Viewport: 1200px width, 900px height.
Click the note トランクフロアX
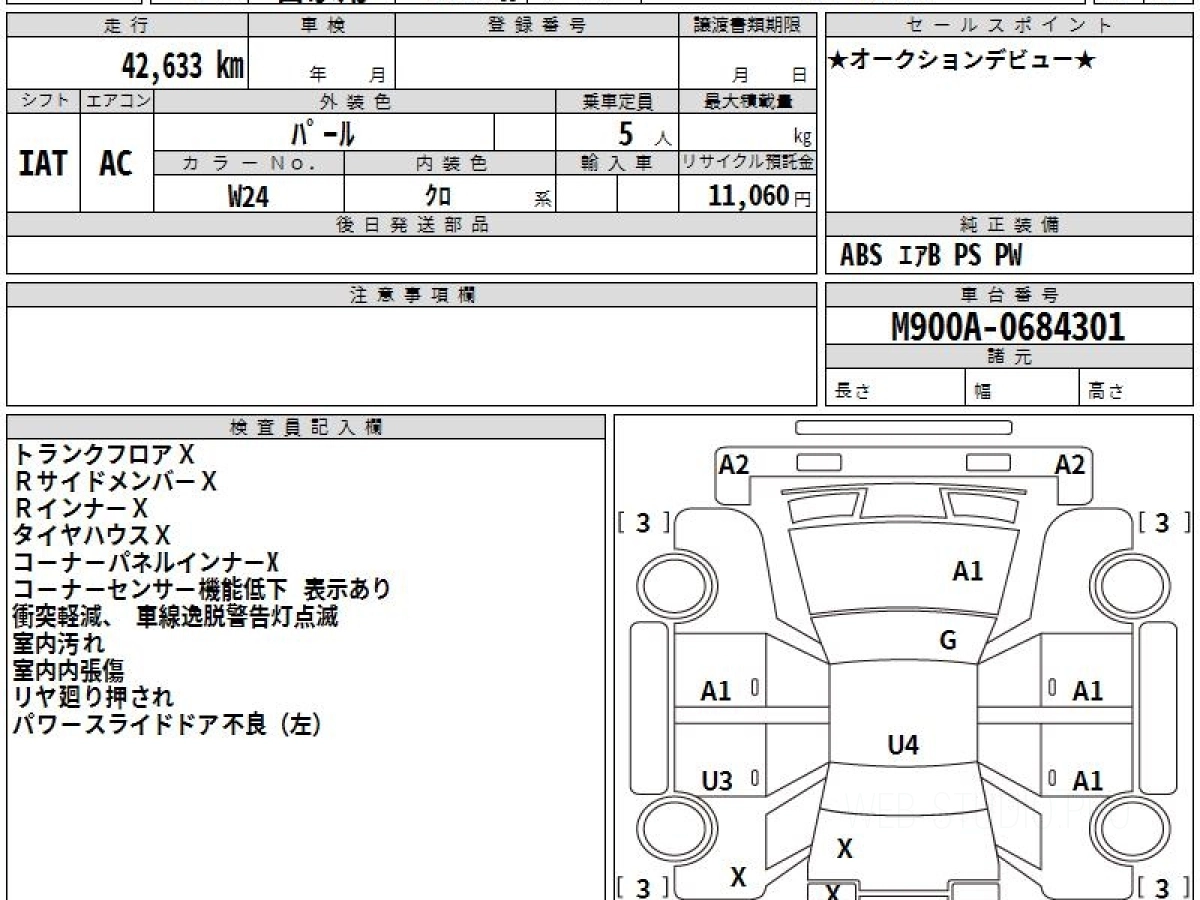pyautogui.click(x=103, y=454)
